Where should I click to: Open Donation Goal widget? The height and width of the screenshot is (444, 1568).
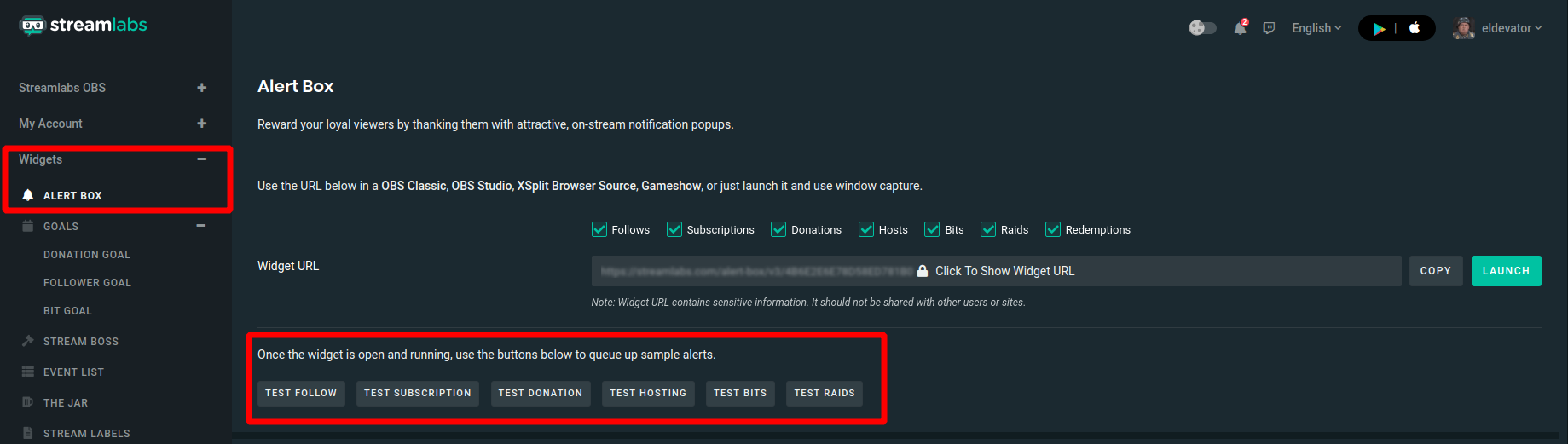87,255
